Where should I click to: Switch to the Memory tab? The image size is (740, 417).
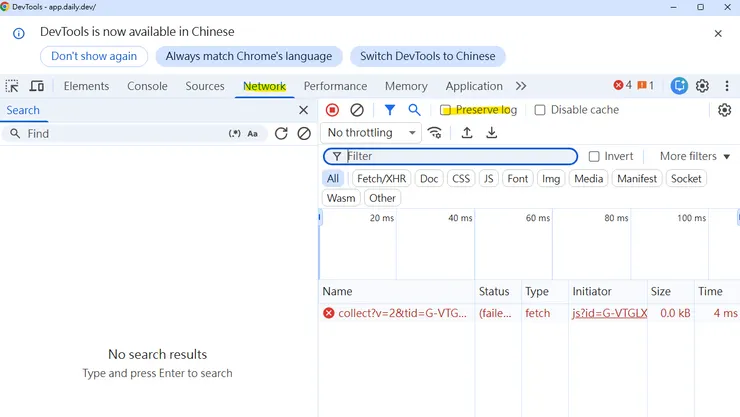coord(406,86)
